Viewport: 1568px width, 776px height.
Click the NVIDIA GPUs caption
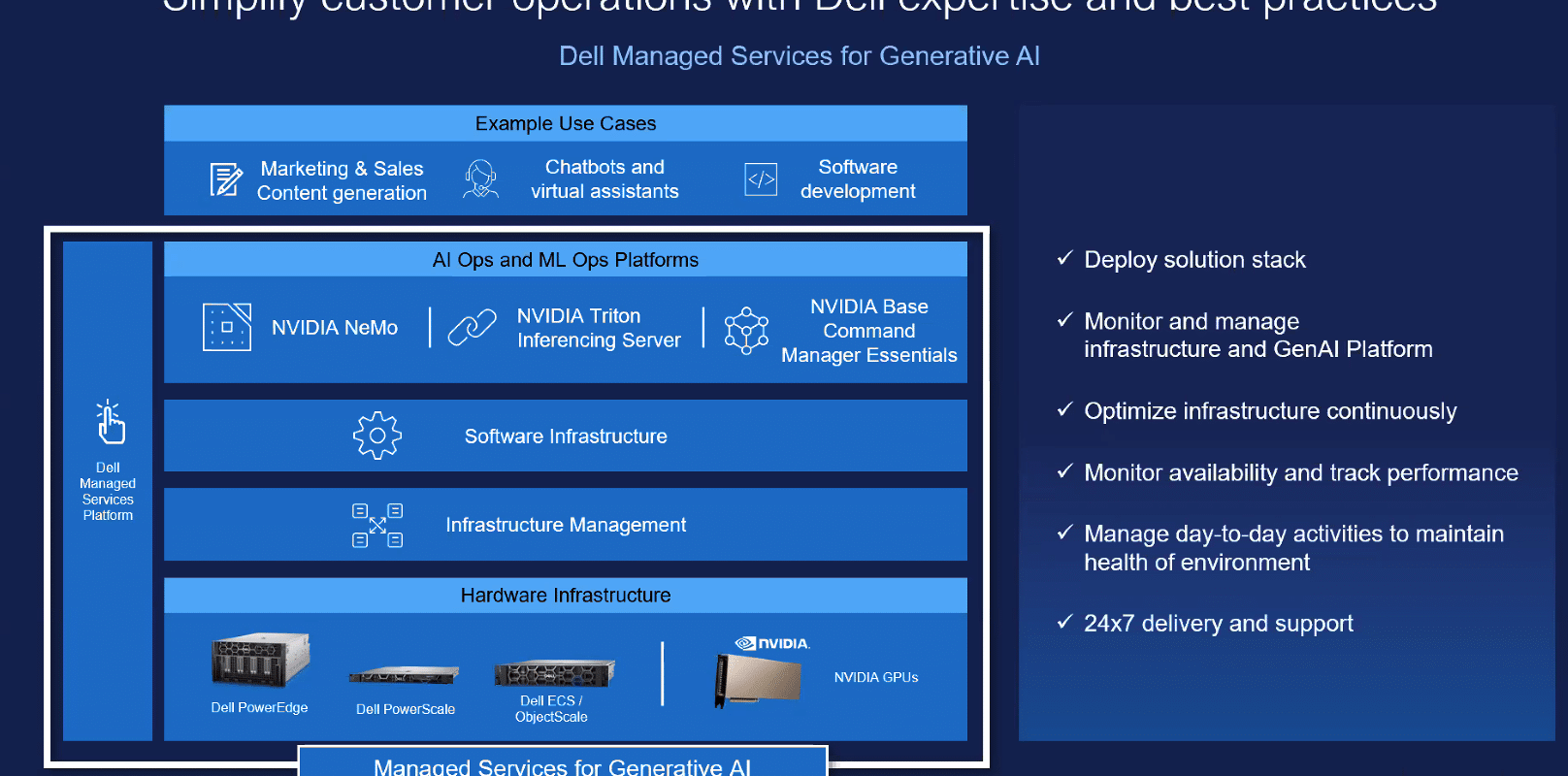tap(876, 677)
